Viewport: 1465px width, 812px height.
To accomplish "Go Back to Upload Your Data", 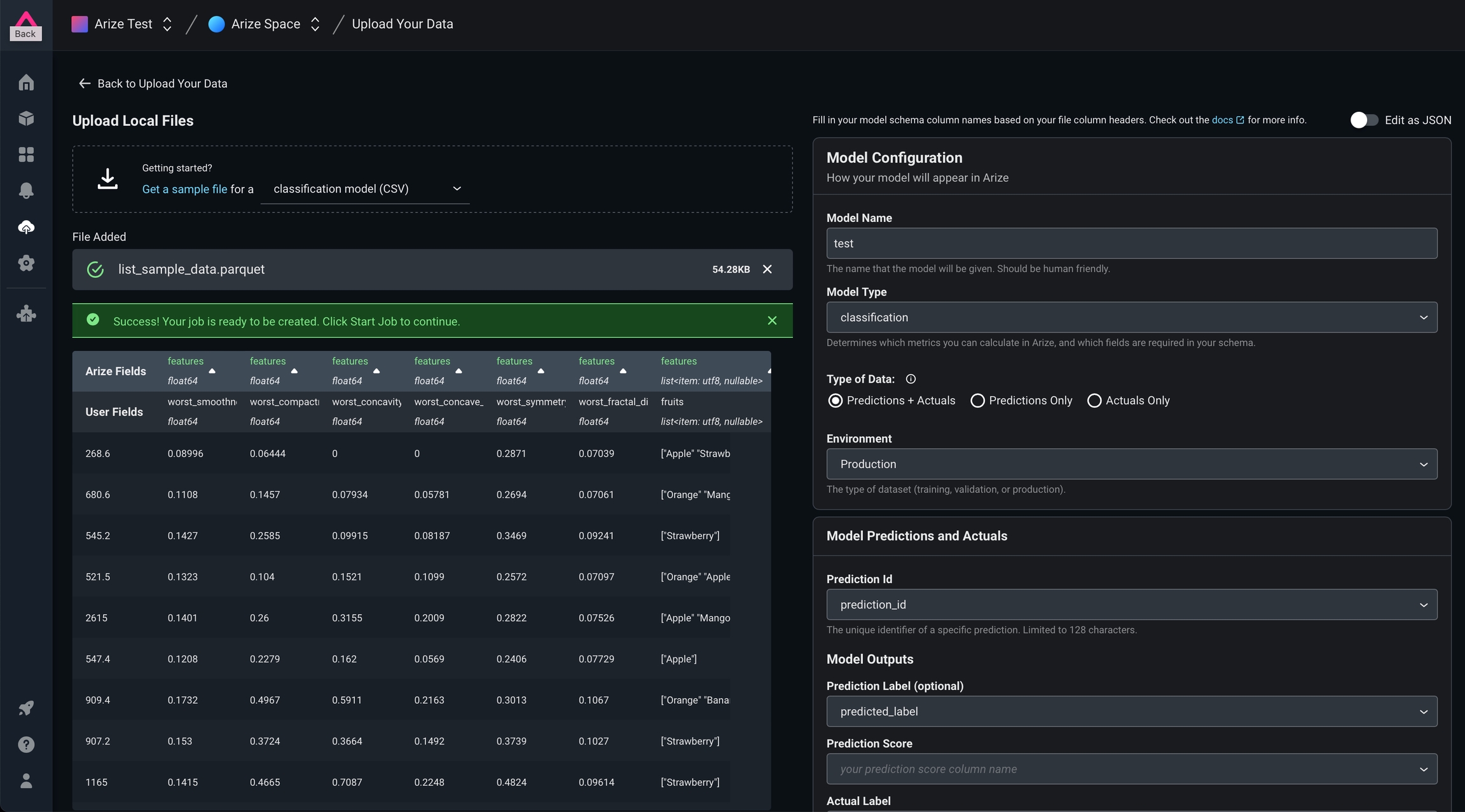I will tap(153, 83).
